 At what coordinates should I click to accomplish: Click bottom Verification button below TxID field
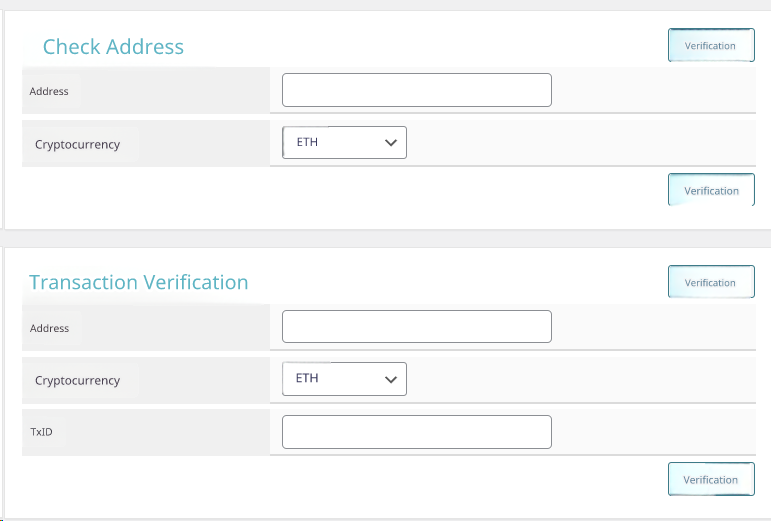[711, 479]
